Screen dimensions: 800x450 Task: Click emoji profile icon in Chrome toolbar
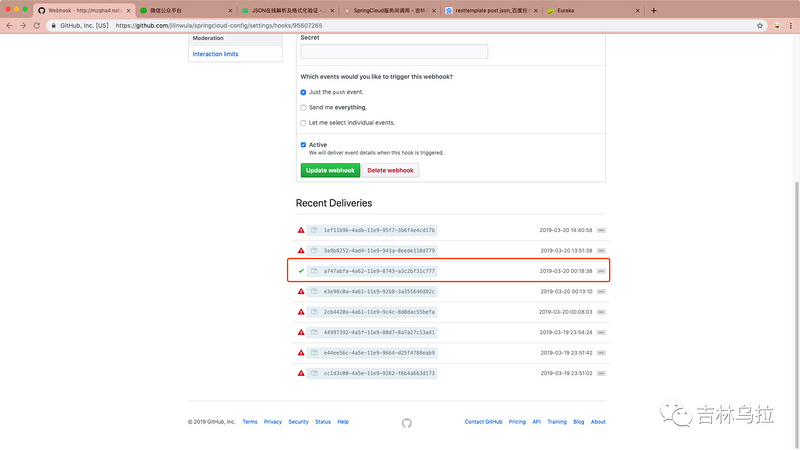coord(777,26)
